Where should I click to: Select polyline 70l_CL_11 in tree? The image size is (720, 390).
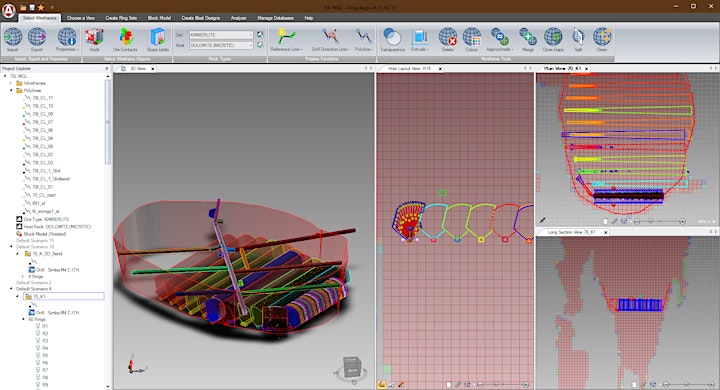point(42,98)
